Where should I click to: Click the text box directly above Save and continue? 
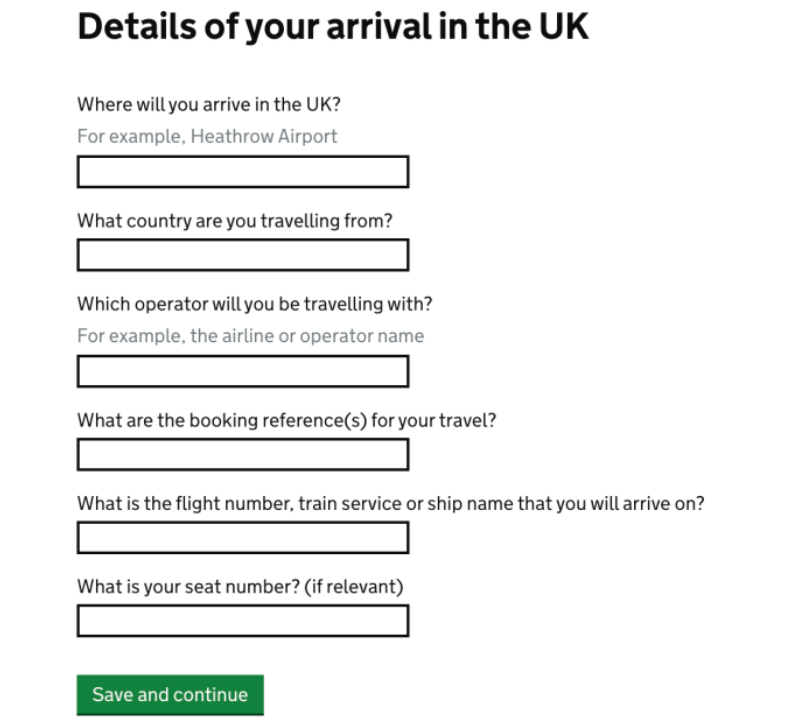pyautogui.click(x=243, y=621)
